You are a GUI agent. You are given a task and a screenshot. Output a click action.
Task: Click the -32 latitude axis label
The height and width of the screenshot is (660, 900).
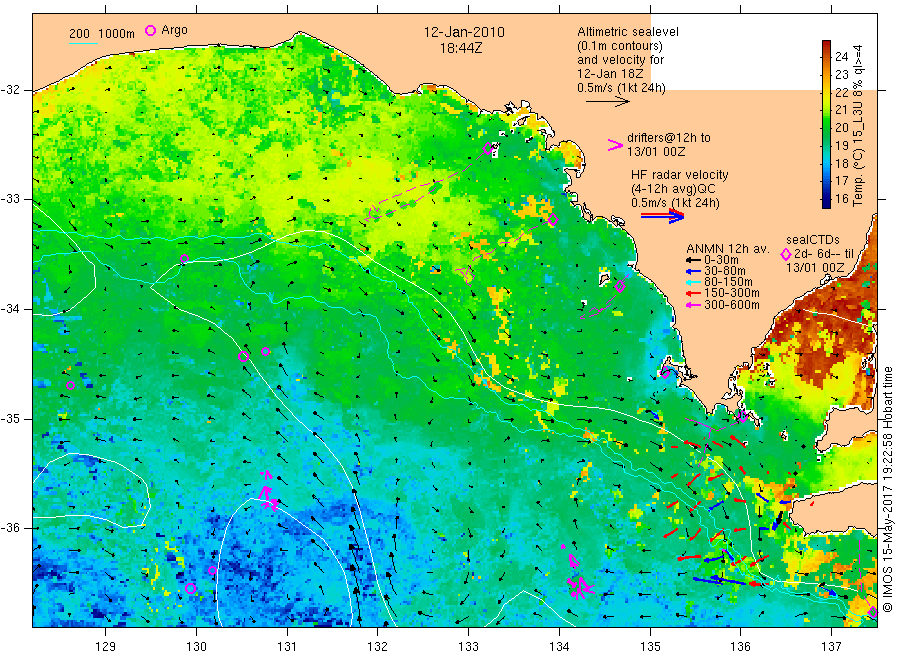pos(10,90)
